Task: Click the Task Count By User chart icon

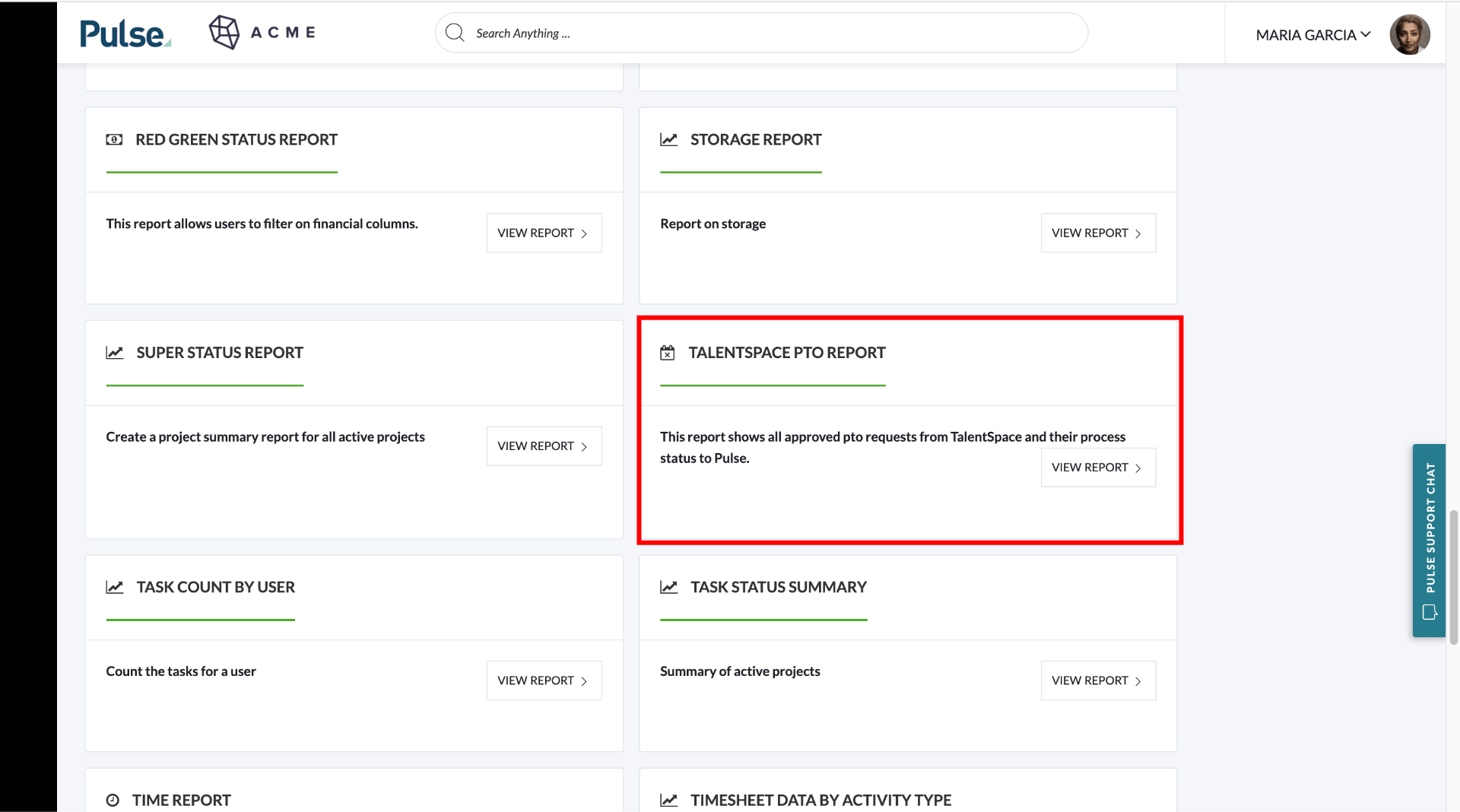Action: coord(115,587)
